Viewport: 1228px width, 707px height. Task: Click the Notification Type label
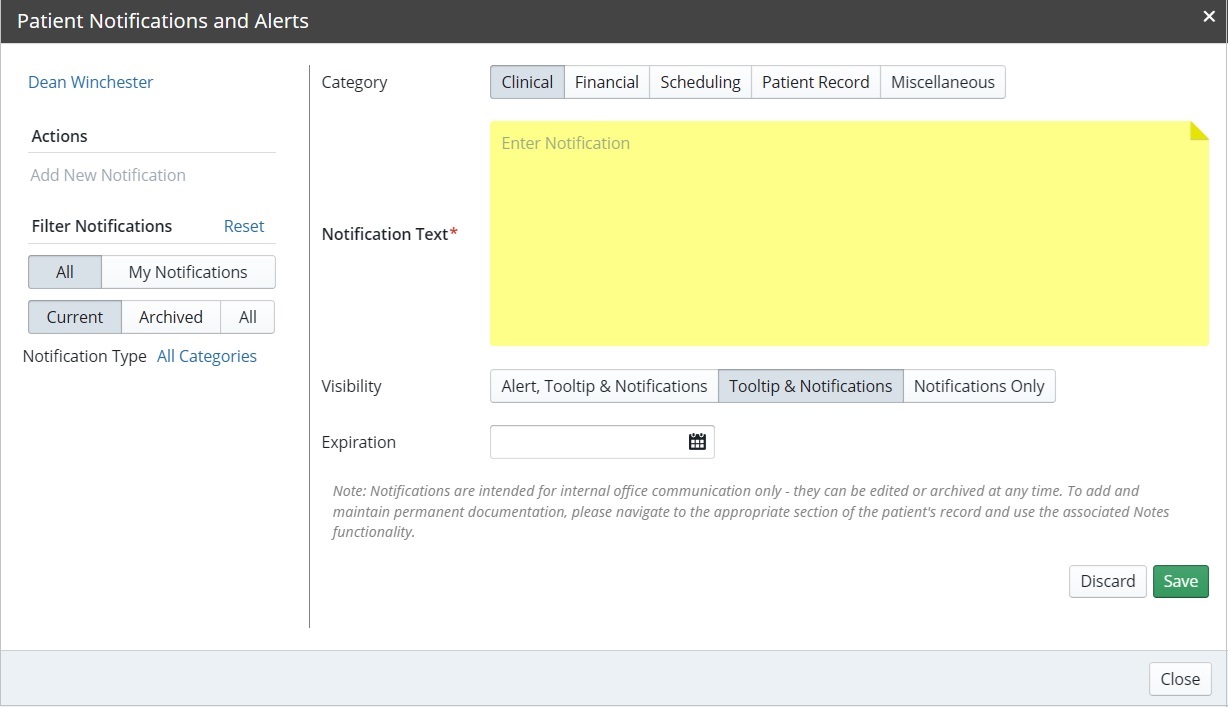[x=85, y=356]
